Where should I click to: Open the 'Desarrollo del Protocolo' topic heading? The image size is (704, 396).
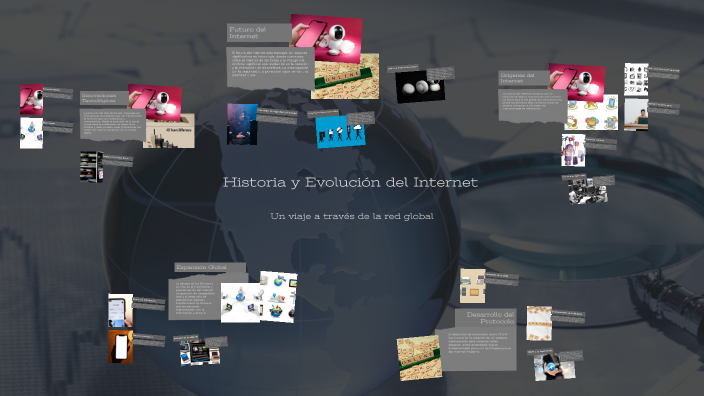coord(490,318)
